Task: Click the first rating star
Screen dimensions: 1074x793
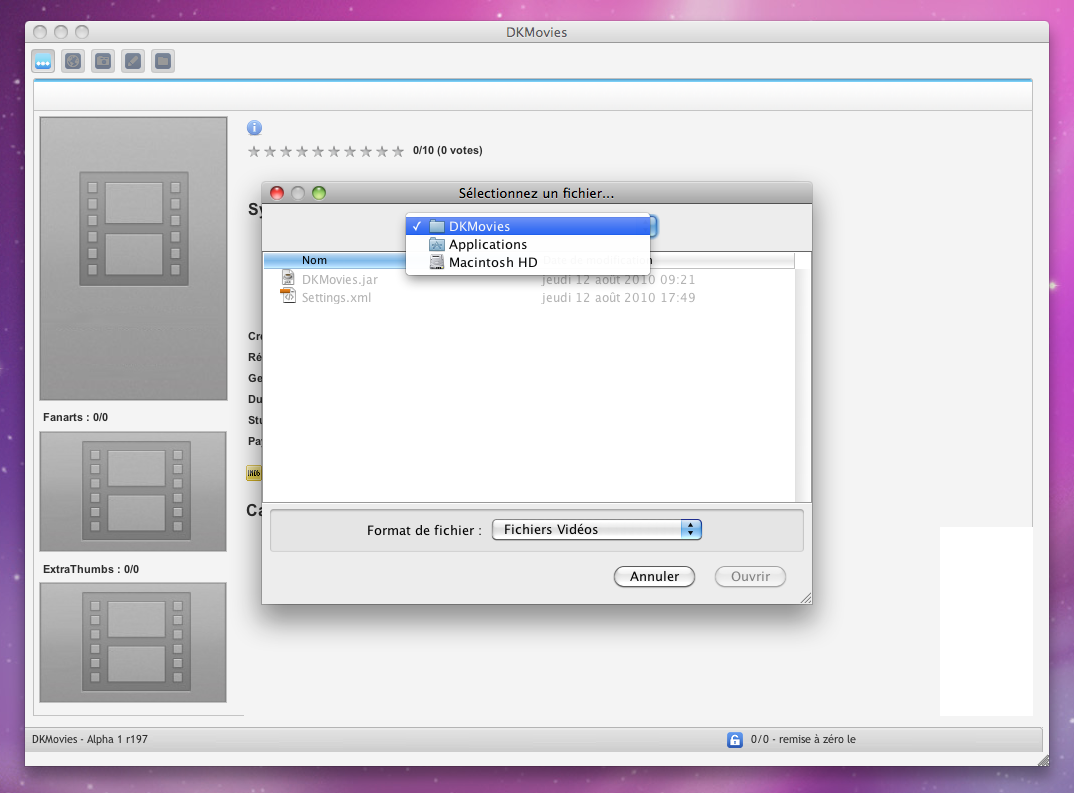Action: (x=254, y=151)
